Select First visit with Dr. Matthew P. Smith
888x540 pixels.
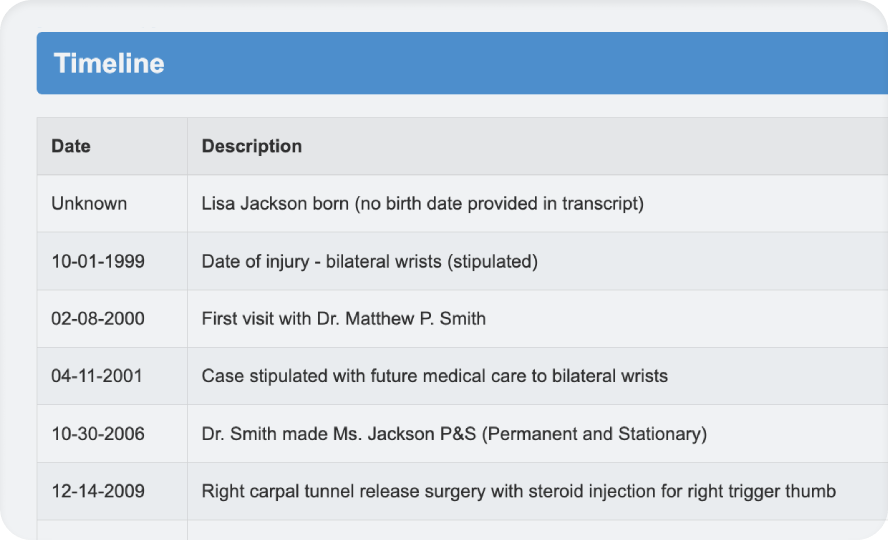[344, 319]
